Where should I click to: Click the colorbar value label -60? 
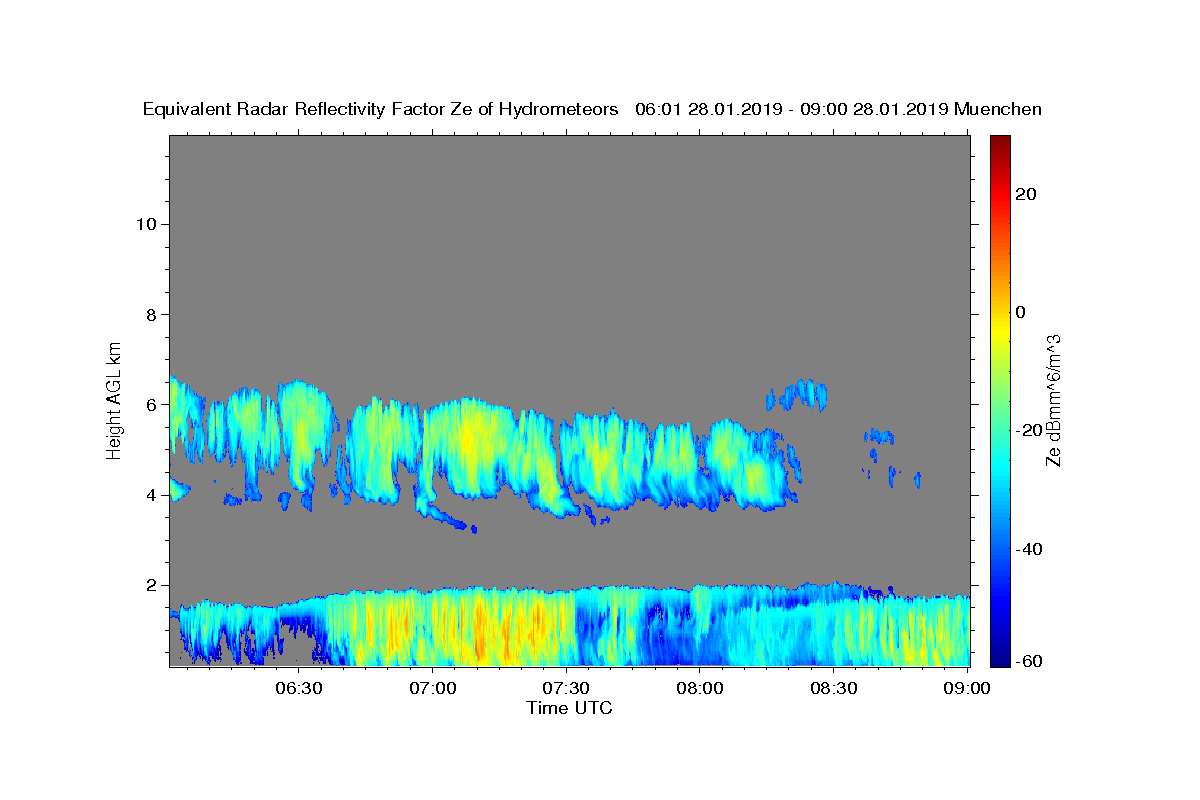pyautogui.click(x=1028, y=660)
